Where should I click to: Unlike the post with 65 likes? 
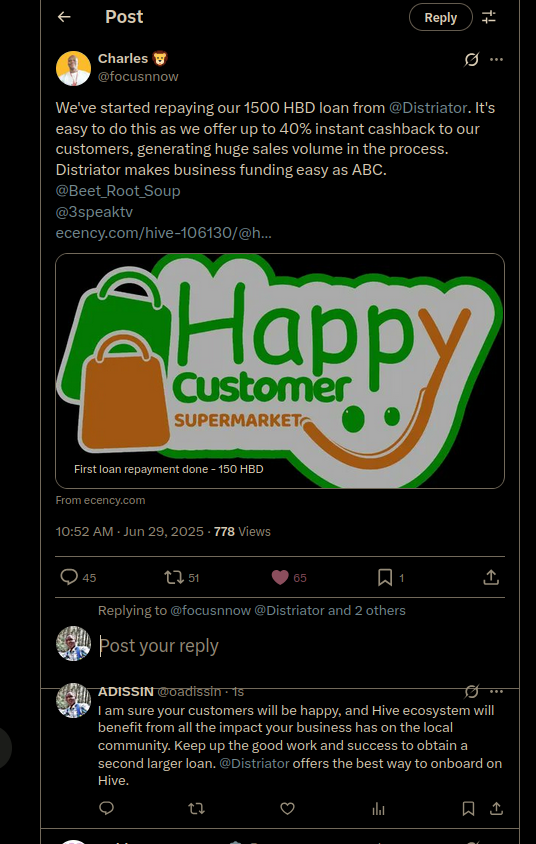click(280, 578)
